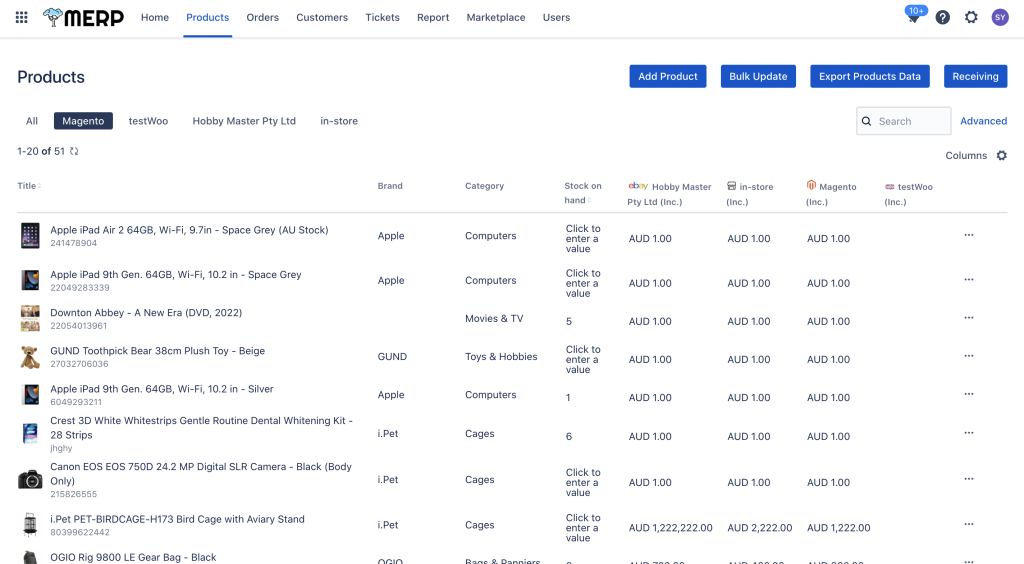The image size is (1024, 564).
Task: Open the Advanced search link
Action: (983, 121)
